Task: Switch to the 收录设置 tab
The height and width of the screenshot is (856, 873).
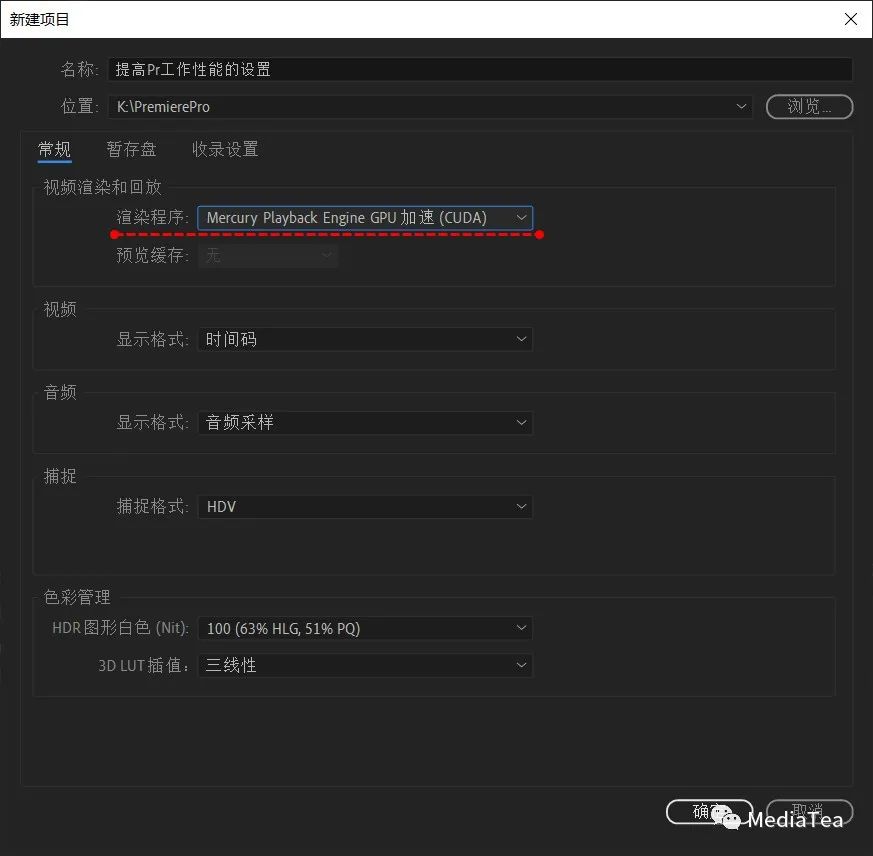Action: (225, 149)
